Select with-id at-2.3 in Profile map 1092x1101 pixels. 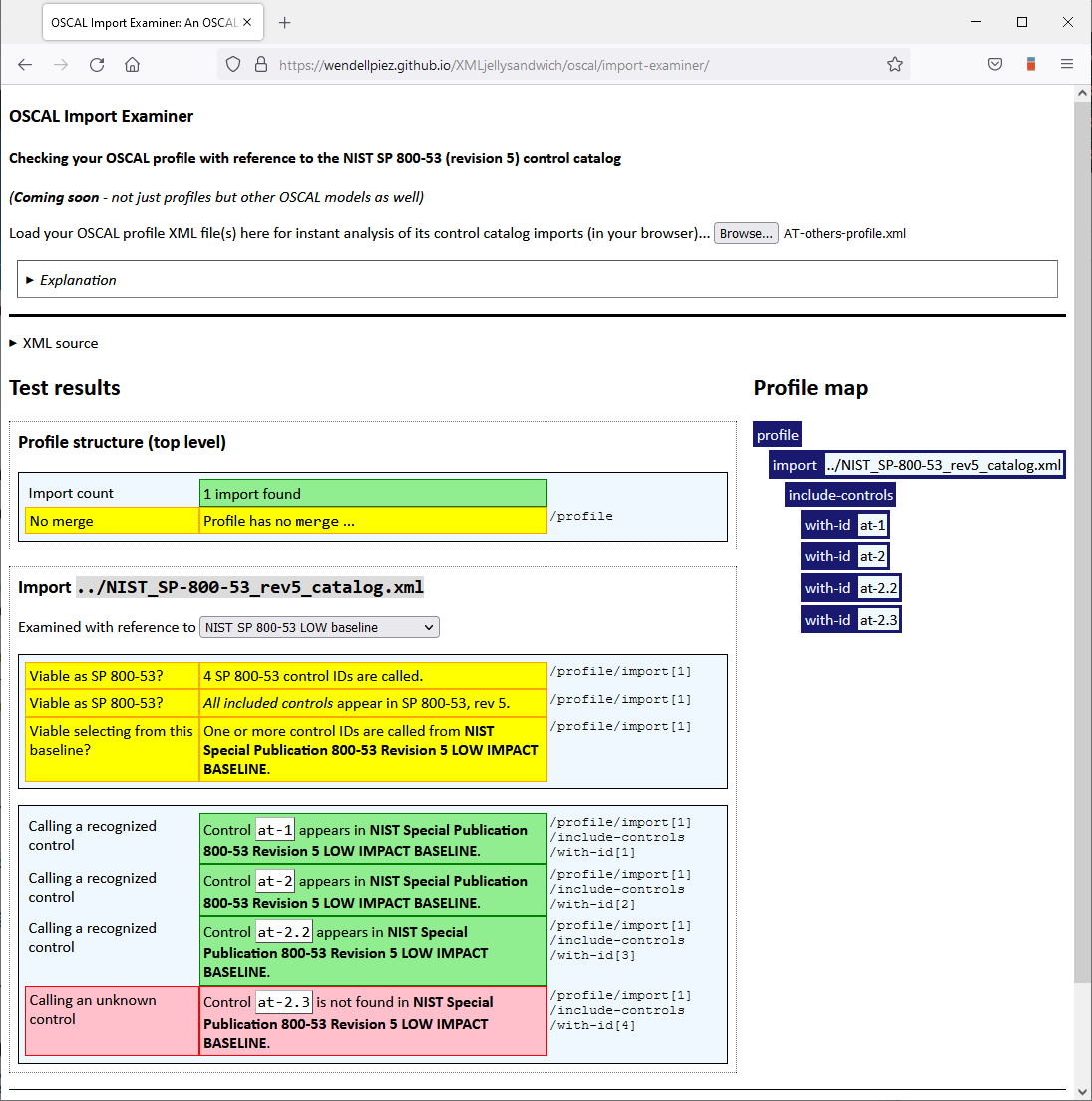[851, 620]
